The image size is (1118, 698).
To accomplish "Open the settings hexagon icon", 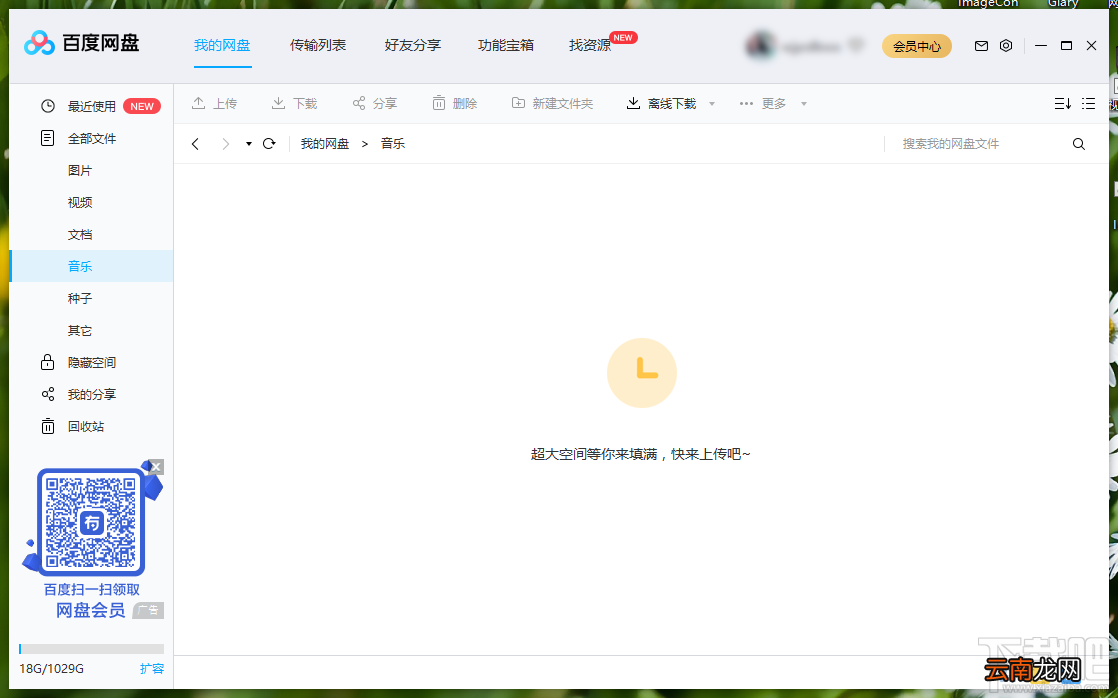I will pyautogui.click(x=1006, y=46).
